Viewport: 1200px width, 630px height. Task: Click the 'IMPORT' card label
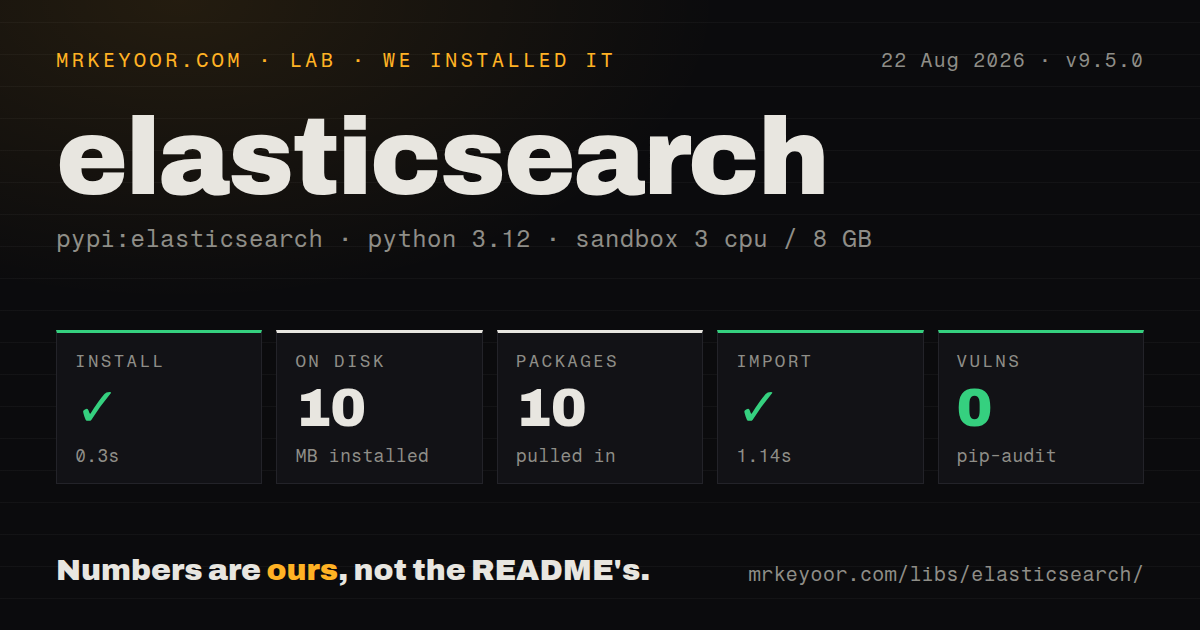(x=774, y=362)
